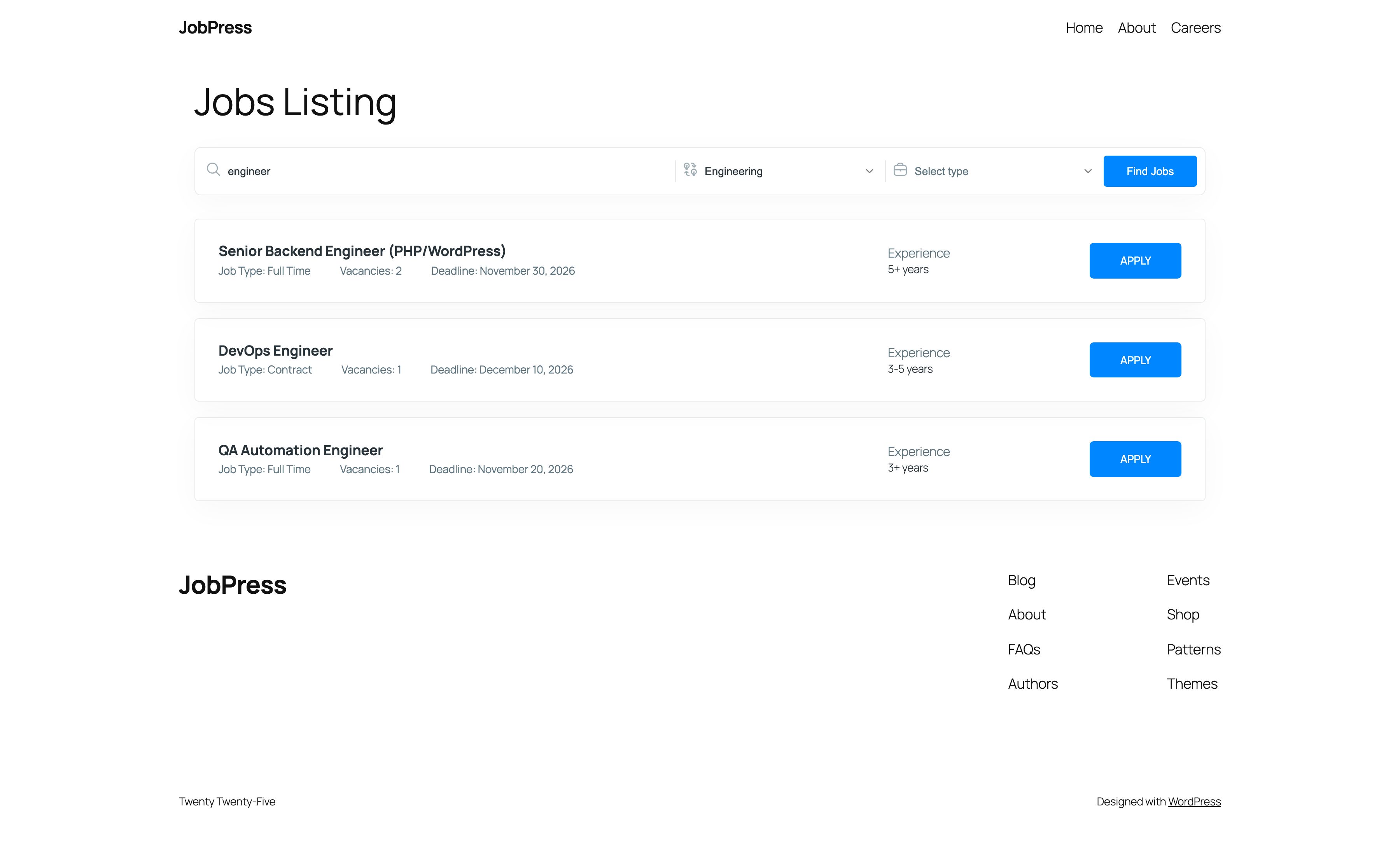Open the Themes footer link
Viewport: 1400px width, 856px height.
1192,684
